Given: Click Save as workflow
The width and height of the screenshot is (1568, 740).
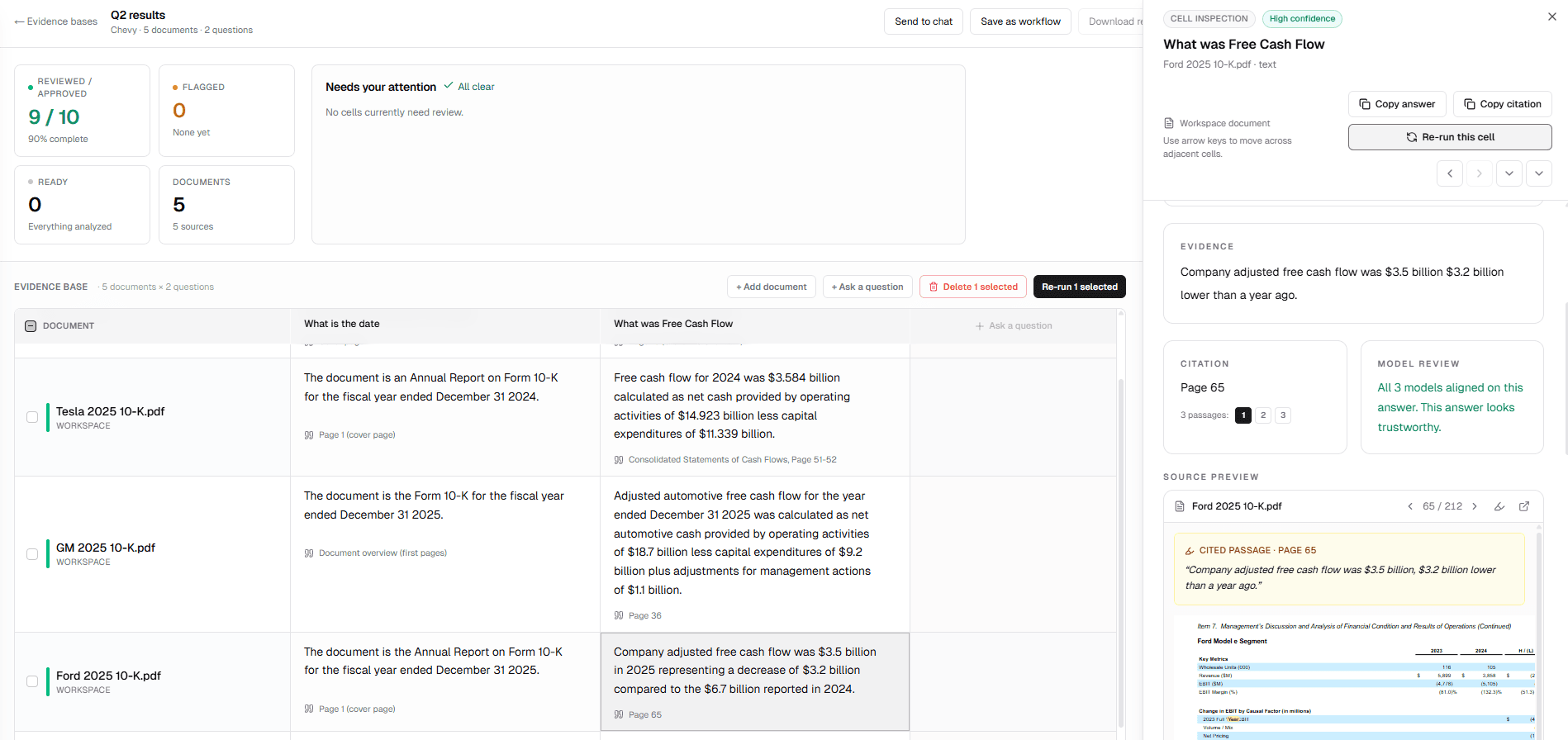Looking at the screenshot, I should tap(1020, 21).
